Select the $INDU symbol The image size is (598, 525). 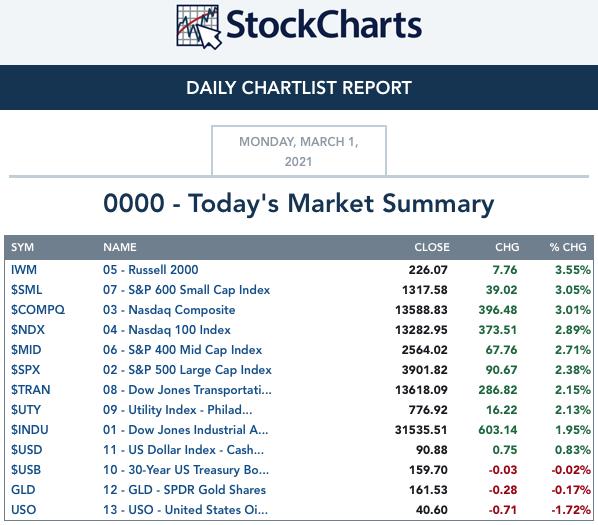pos(30,430)
